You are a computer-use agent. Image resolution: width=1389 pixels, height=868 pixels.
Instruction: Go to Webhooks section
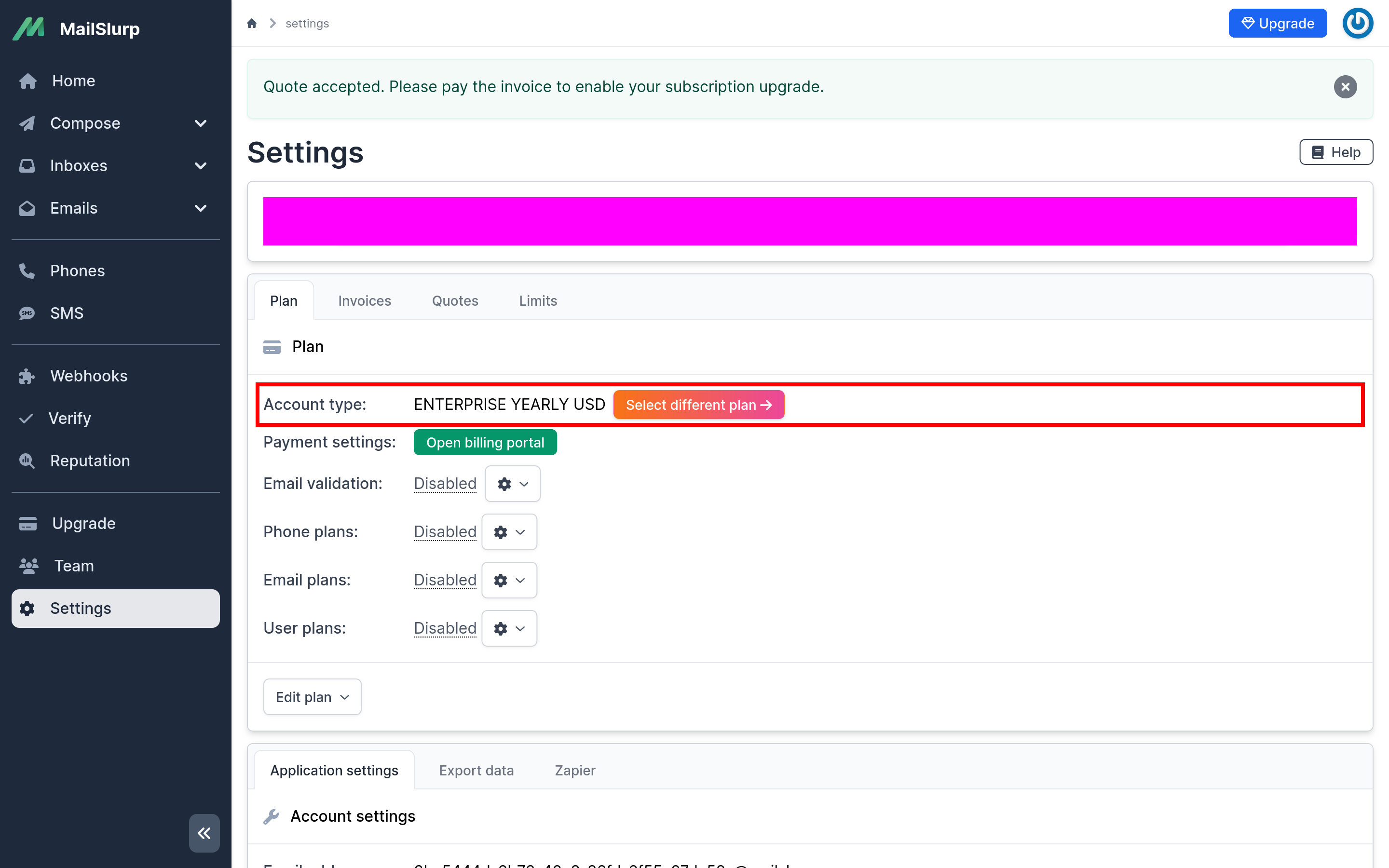click(115, 376)
